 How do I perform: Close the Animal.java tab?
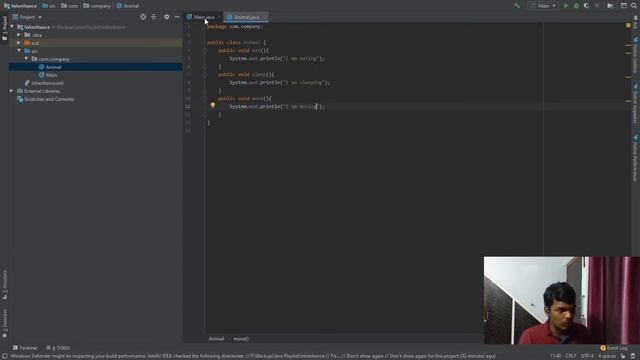[x=264, y=17]
